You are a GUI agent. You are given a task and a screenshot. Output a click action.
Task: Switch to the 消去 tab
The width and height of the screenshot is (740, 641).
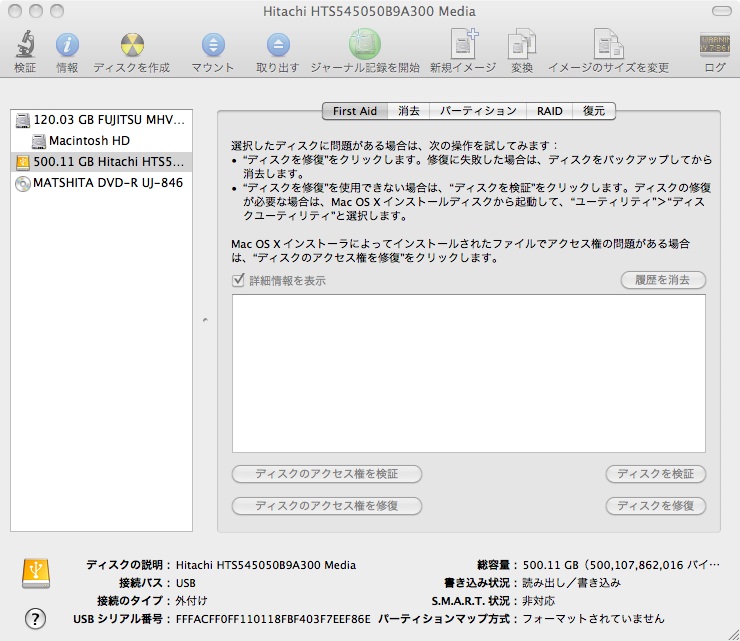point(409,111)
